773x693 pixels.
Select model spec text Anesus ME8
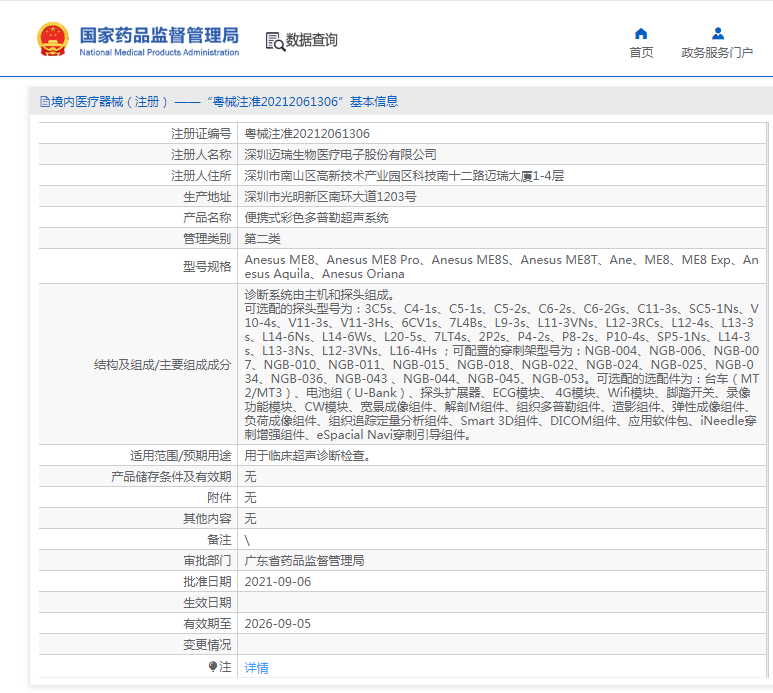coord(280,260)
